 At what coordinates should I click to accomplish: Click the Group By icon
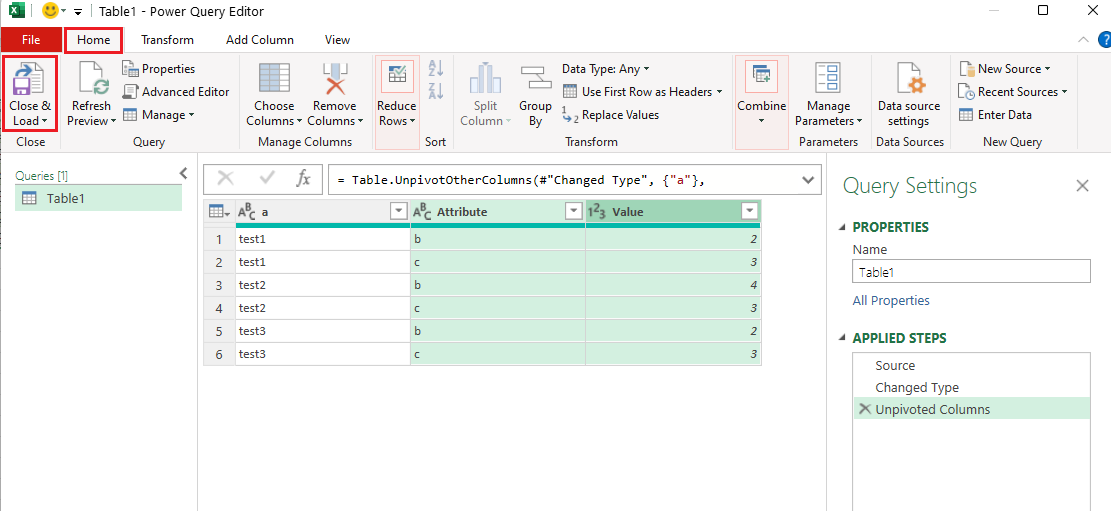coord(536,79)
